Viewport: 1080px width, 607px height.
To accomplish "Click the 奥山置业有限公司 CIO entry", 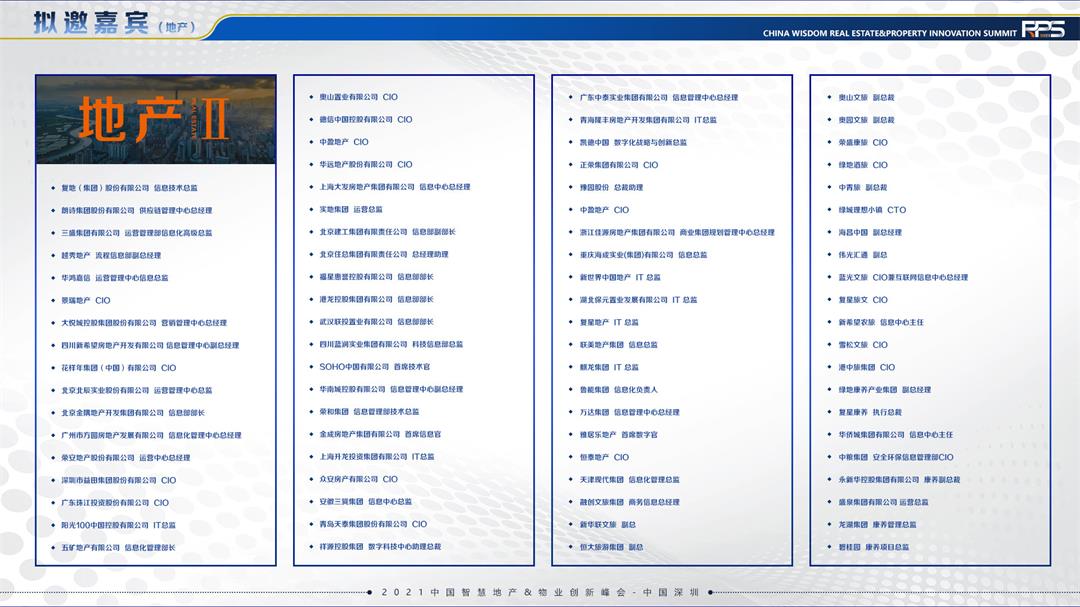I will [x=358, y=97].
